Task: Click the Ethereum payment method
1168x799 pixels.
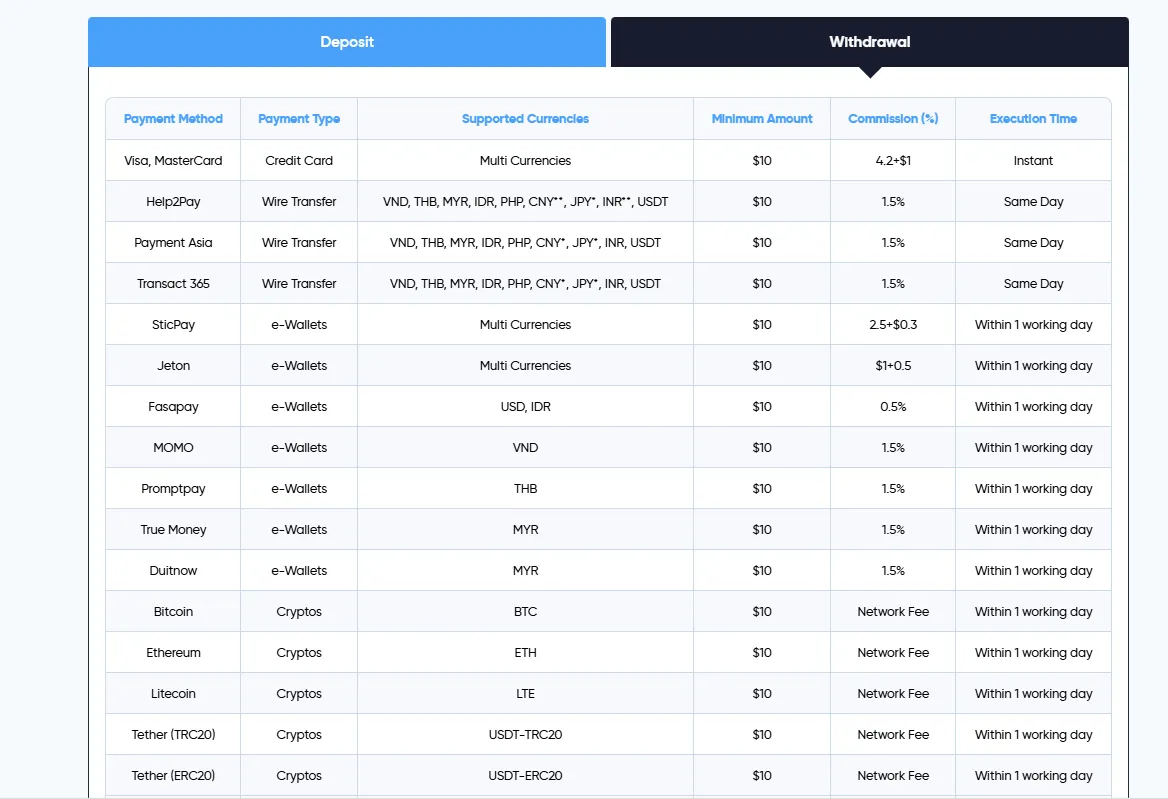Action: point(173,652)
